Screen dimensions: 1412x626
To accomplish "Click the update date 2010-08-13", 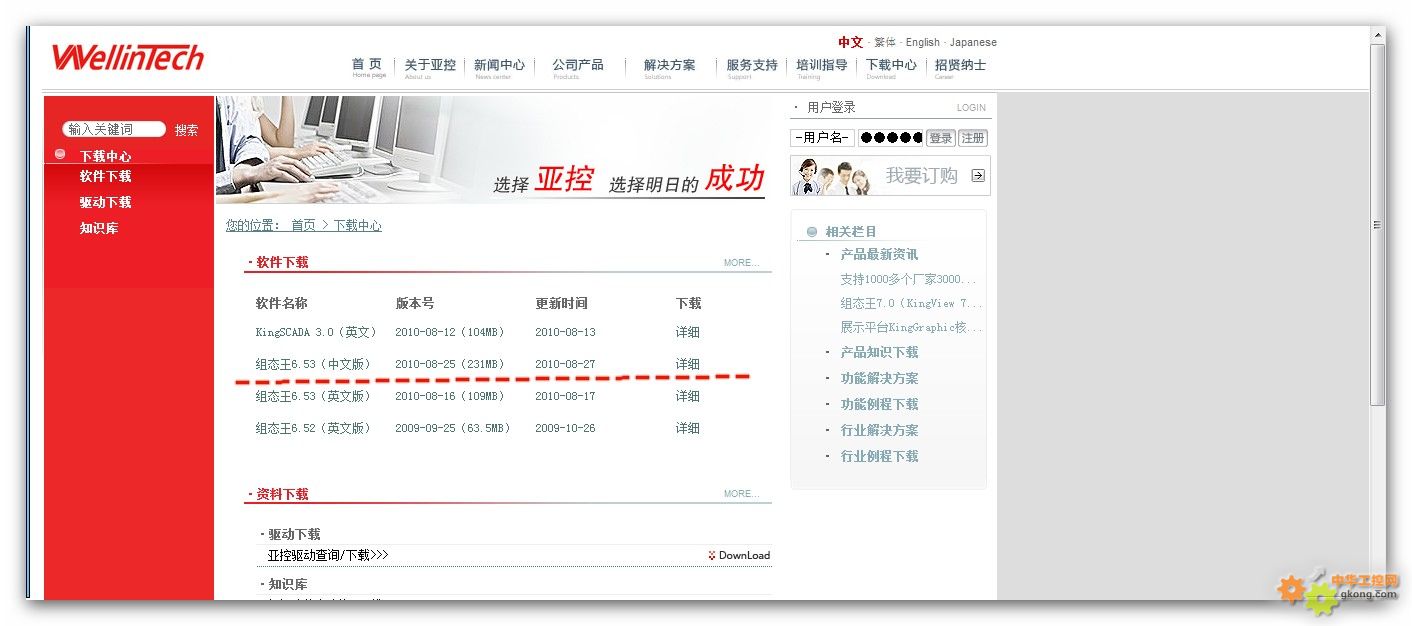I will [565, 332].
